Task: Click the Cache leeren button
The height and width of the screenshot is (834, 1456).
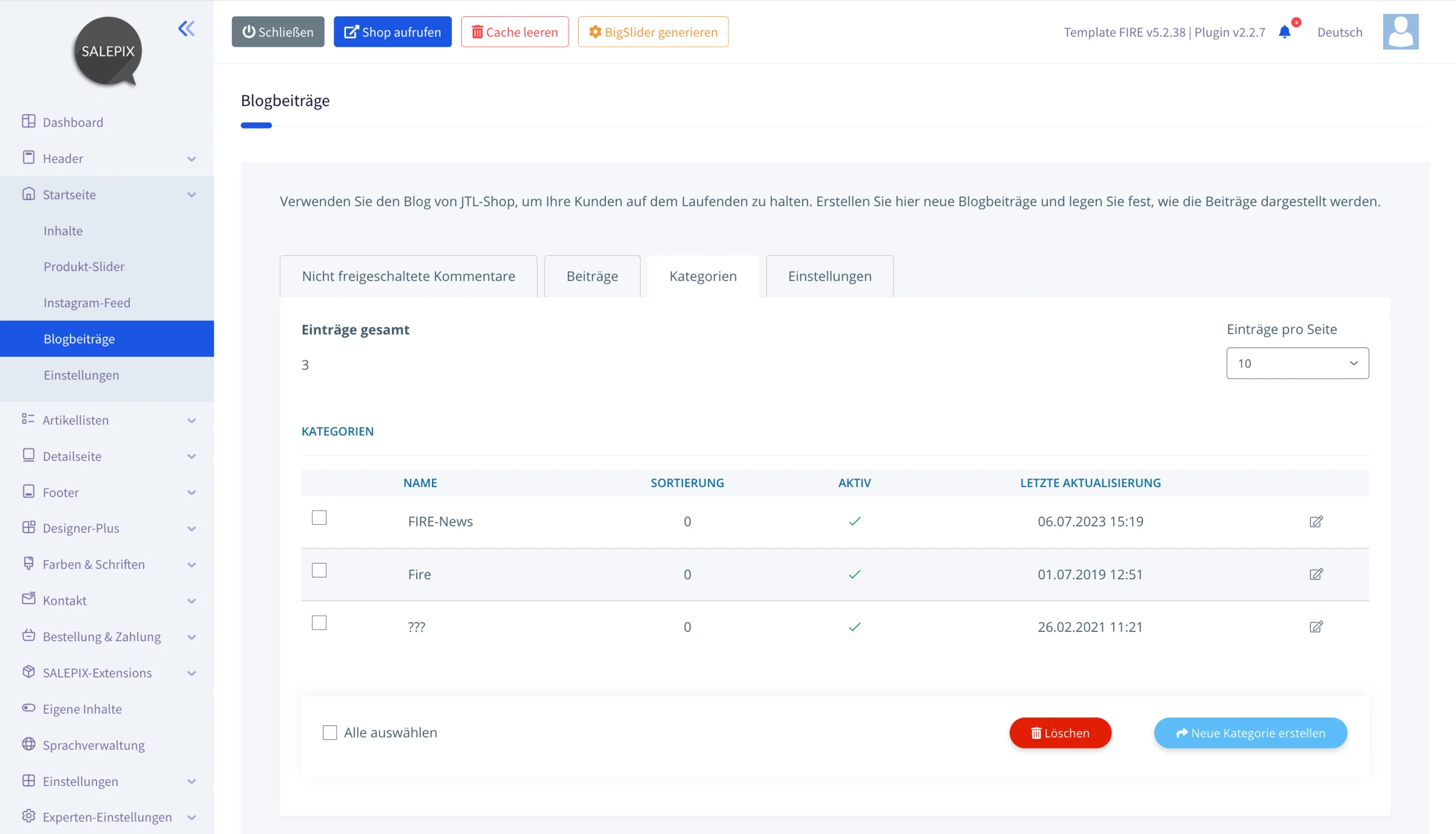Action: pyautogui.click(x=514, y=32)
